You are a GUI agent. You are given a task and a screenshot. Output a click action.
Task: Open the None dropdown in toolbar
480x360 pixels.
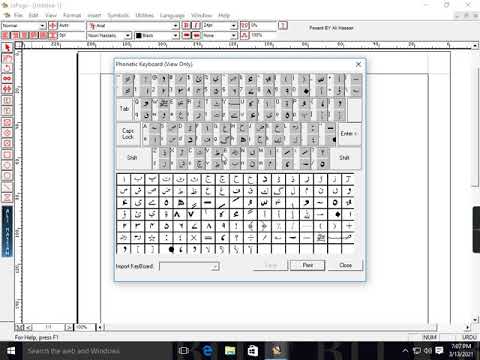[x=234, y=35]
